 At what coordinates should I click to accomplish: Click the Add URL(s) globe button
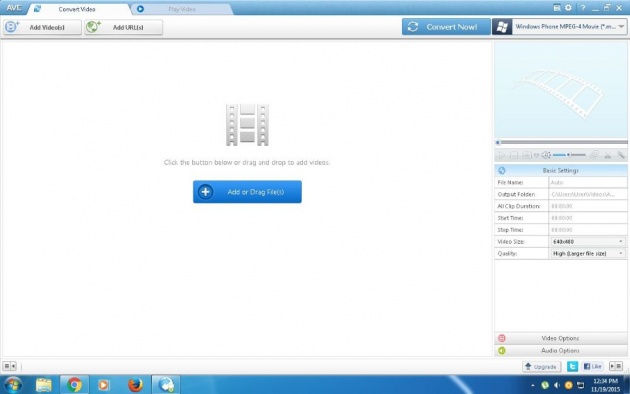tap(123, 27)
